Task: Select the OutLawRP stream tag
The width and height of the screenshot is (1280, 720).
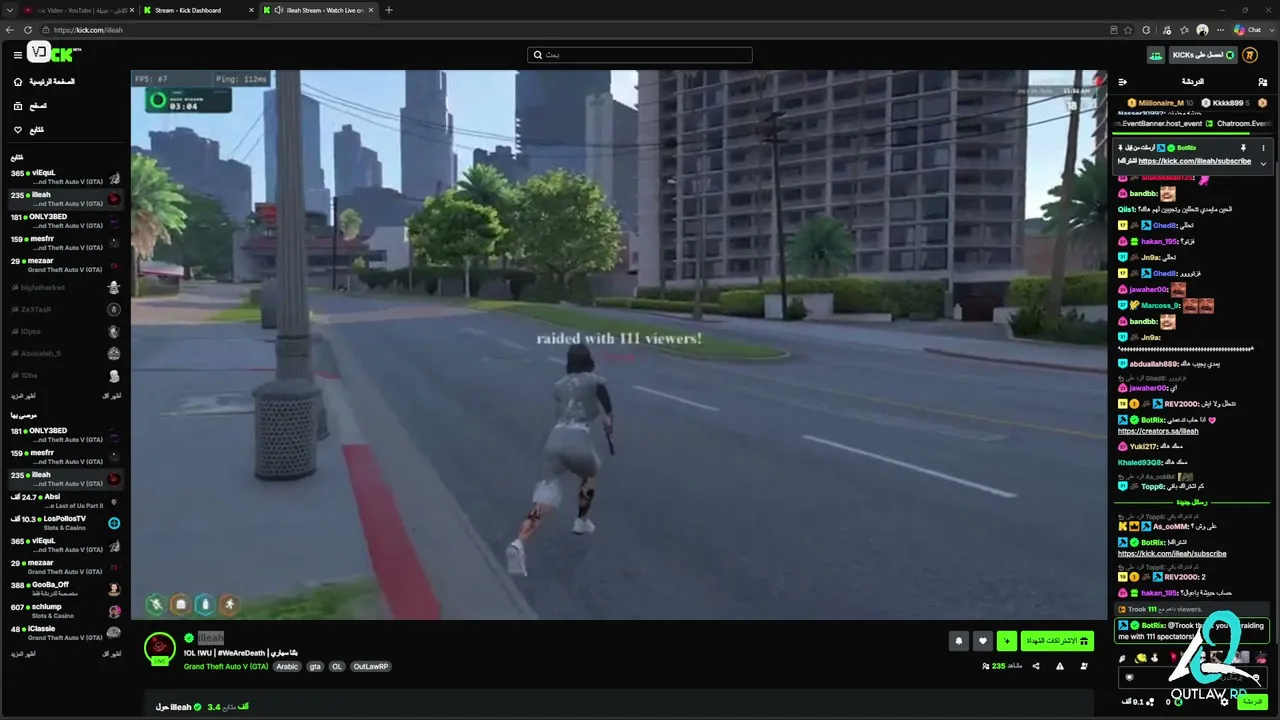Action: (x=371, y=666)
